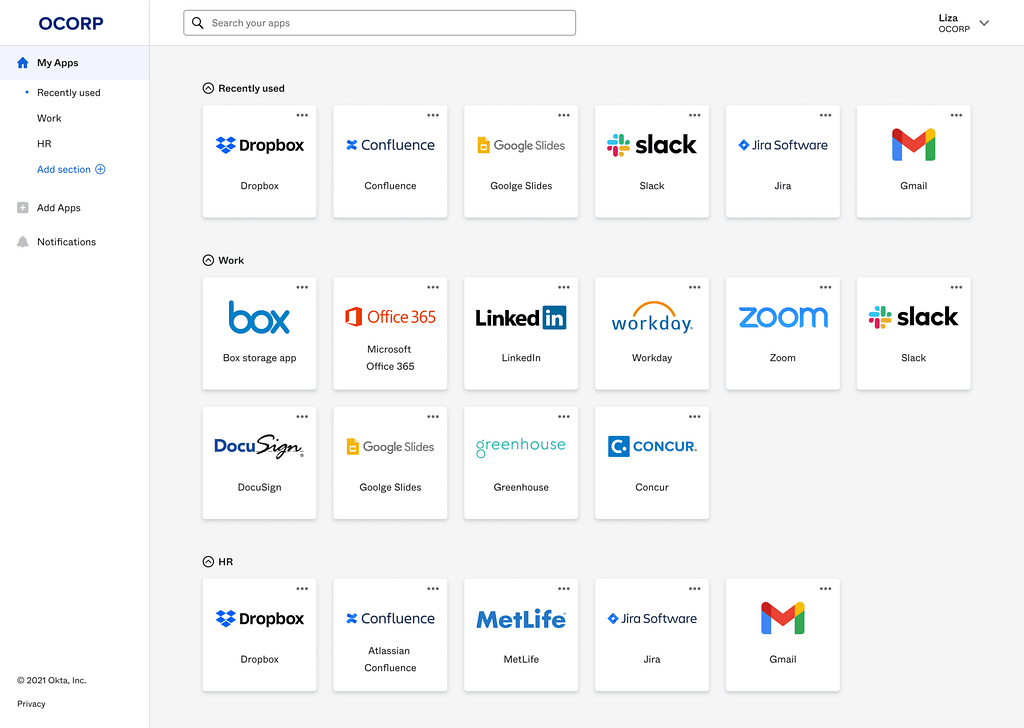Open Add Apps from sidebar
Image resolution: width=1024 pixels, height=728 pixels.
pyautogui.click(x=59, y=208)
